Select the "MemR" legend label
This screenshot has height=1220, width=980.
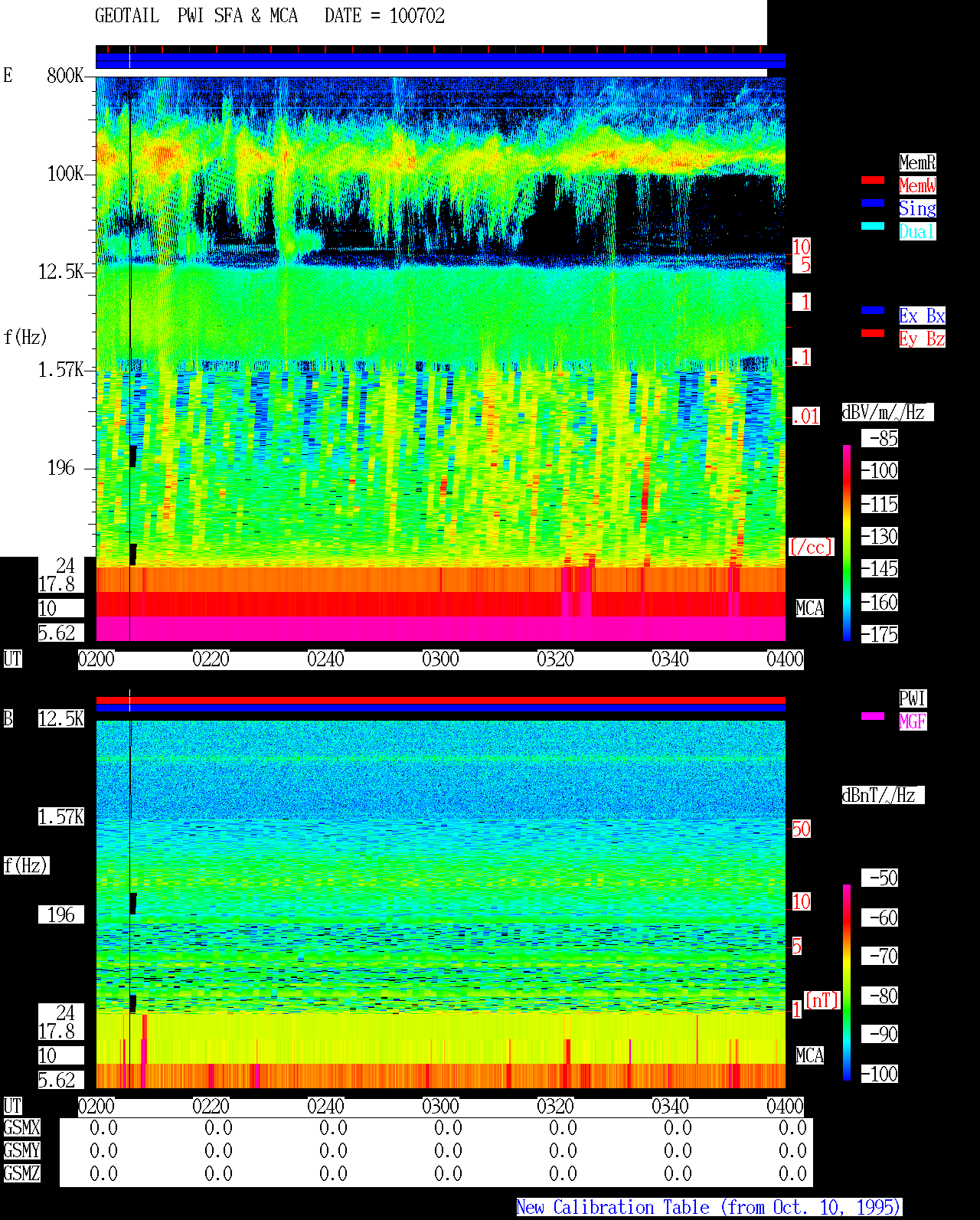point(917,162)
